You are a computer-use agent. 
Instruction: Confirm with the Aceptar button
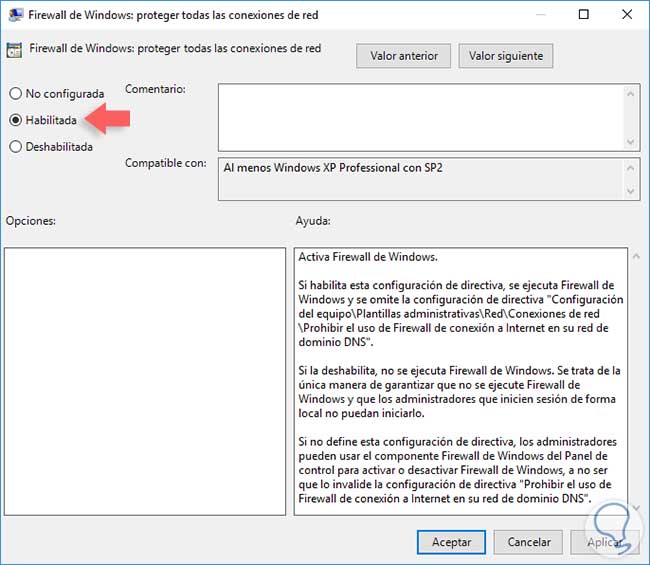pyautogui.click(x=451, y=542)
